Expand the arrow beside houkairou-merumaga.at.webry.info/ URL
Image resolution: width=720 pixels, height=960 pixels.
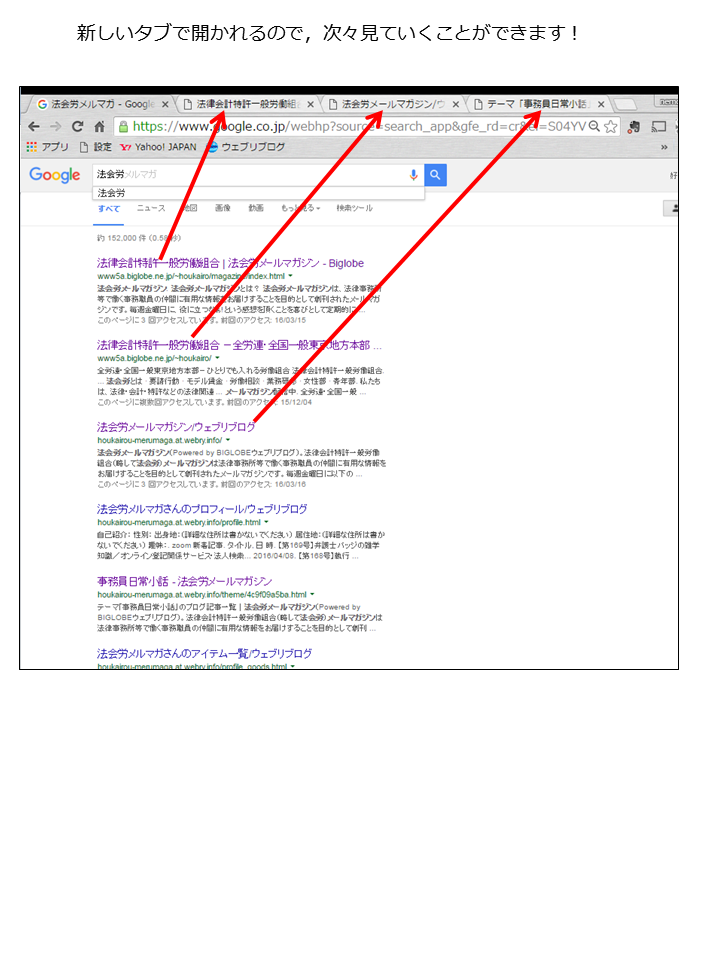pos(228,439)
